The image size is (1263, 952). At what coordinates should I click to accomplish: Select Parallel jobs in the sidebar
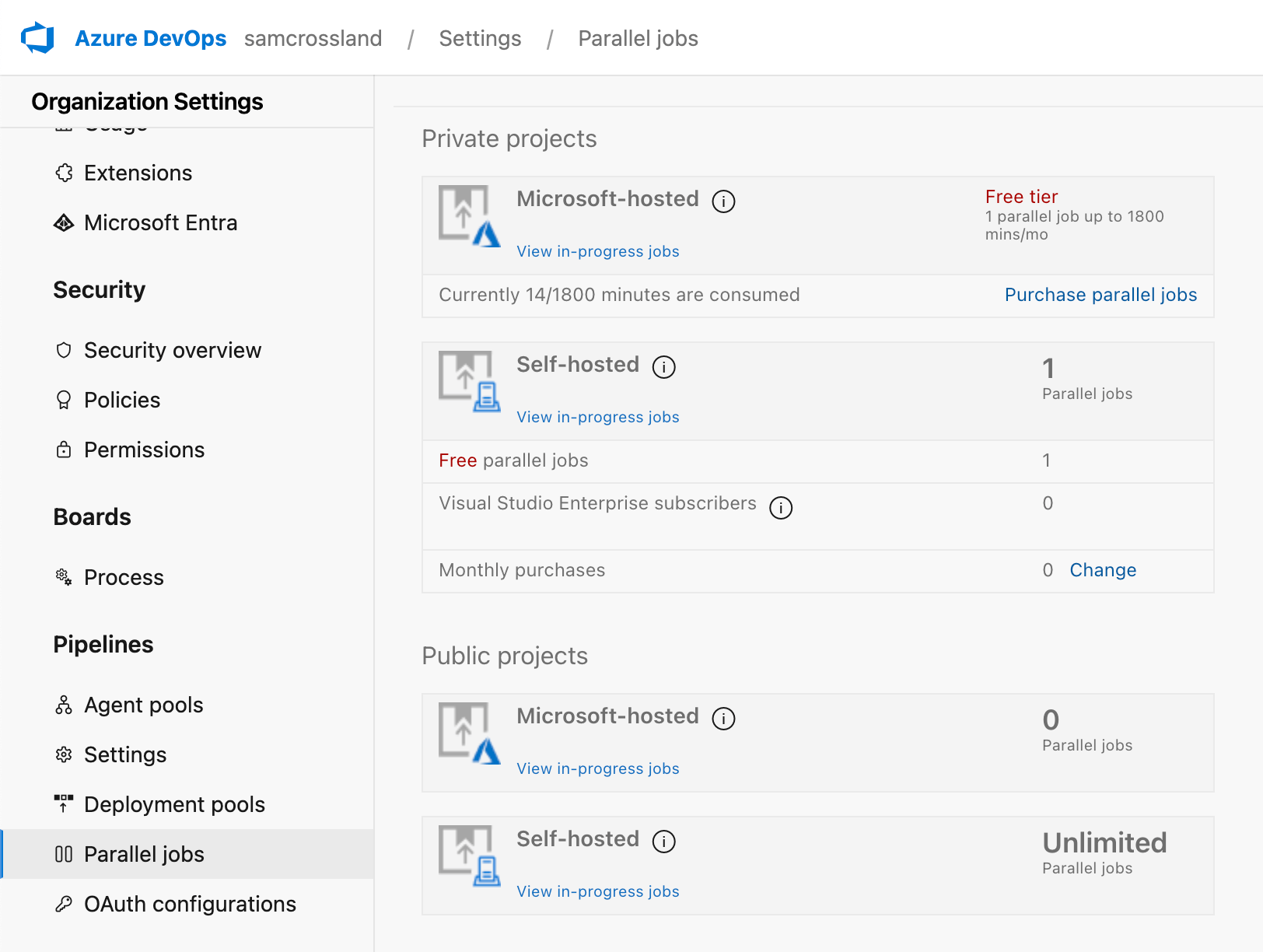pos(187,854)
